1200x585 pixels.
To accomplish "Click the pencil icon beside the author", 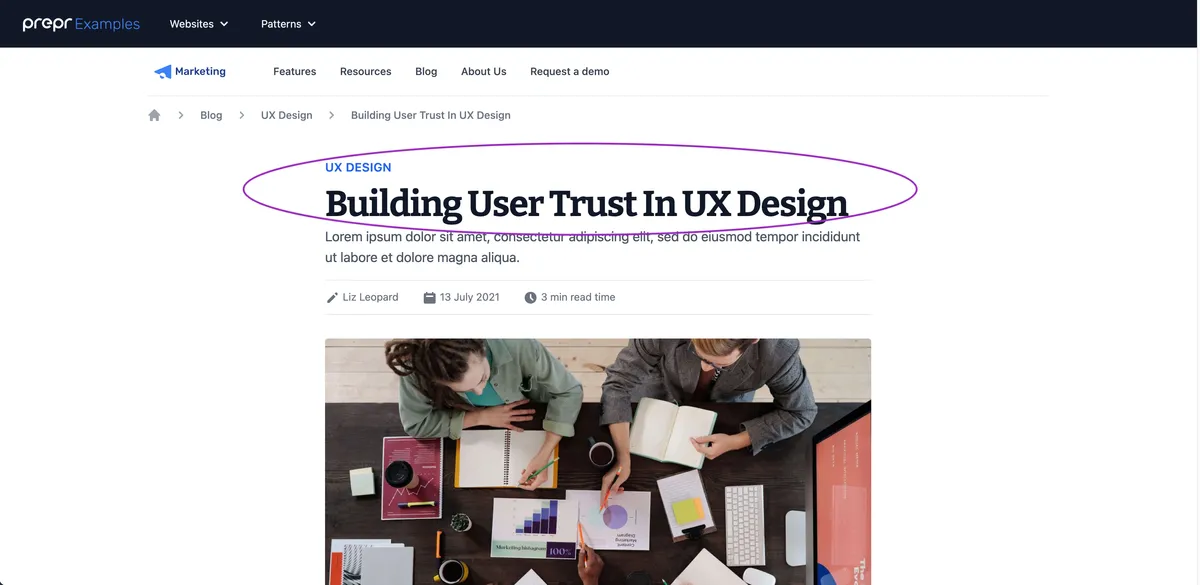I will pos(332,298).
